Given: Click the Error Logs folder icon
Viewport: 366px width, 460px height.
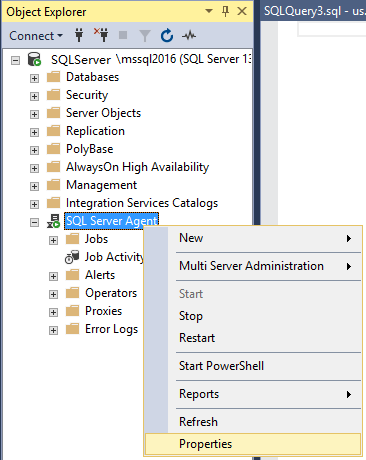Looking at the screenshot, I should coord(72,329).
